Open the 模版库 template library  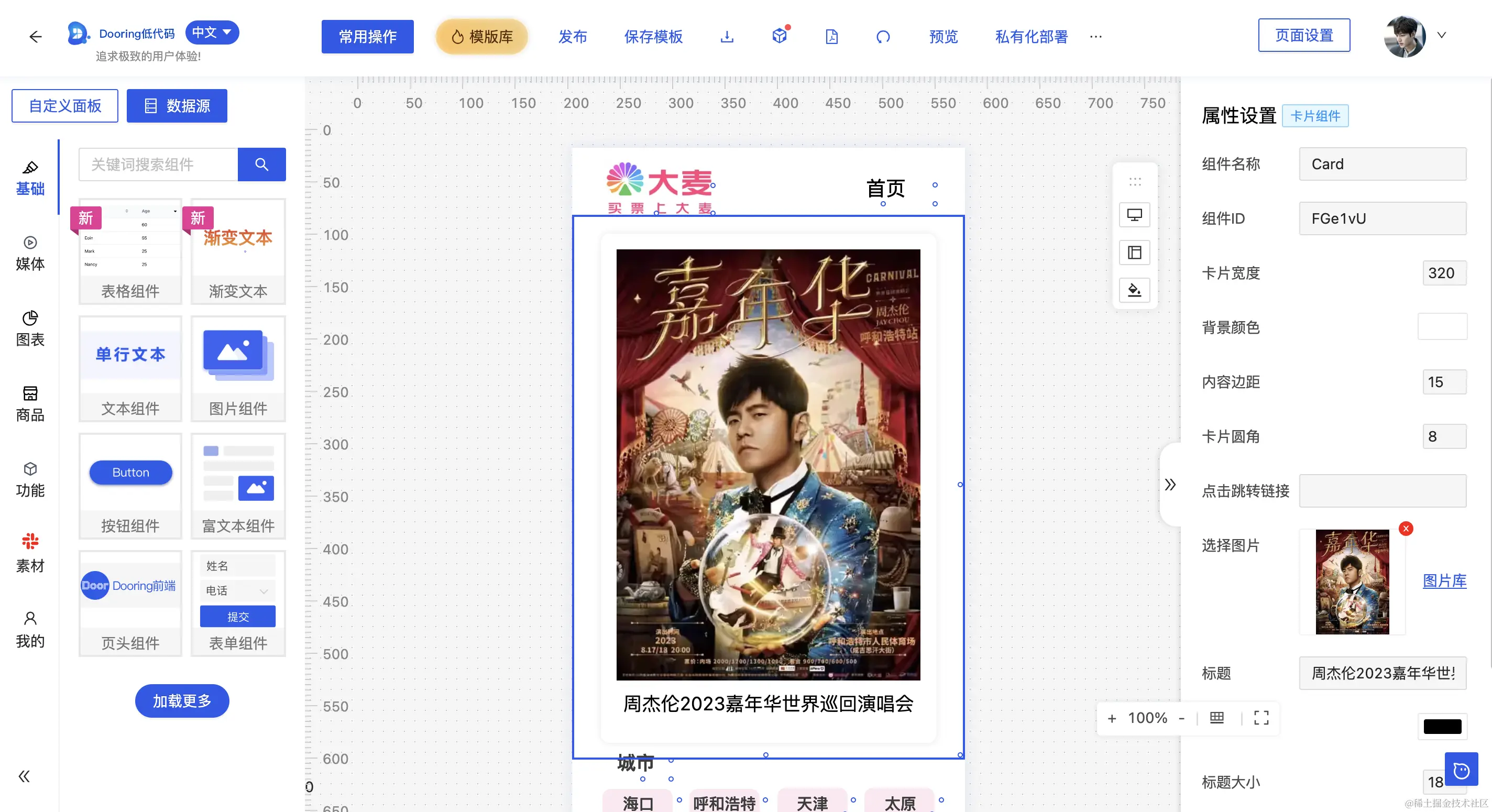[482, 37]
